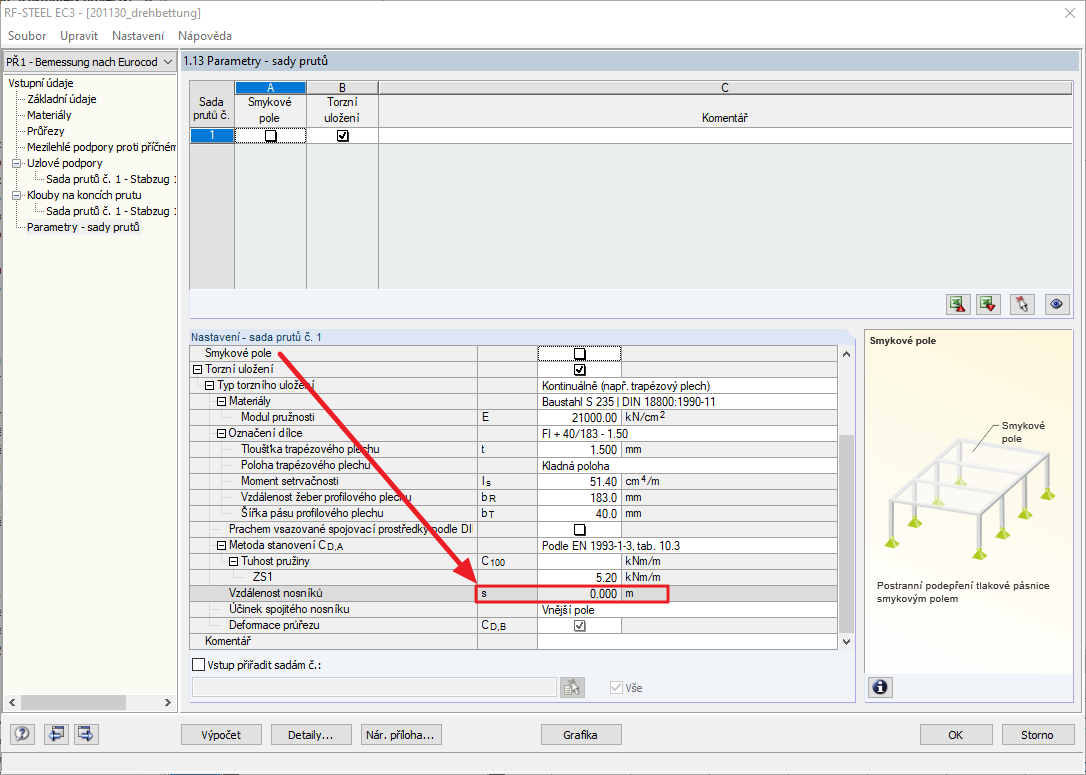The width and height of the screenshot is (1086, 775).
Task: Click the Excel import icon with red arrow
Action: point(988,304)
